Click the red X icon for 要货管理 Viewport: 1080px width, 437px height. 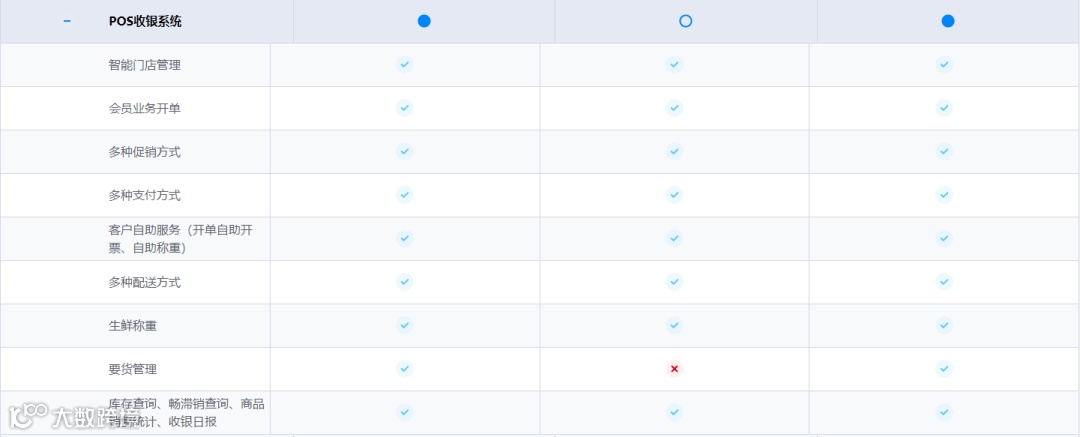[674, 369]
